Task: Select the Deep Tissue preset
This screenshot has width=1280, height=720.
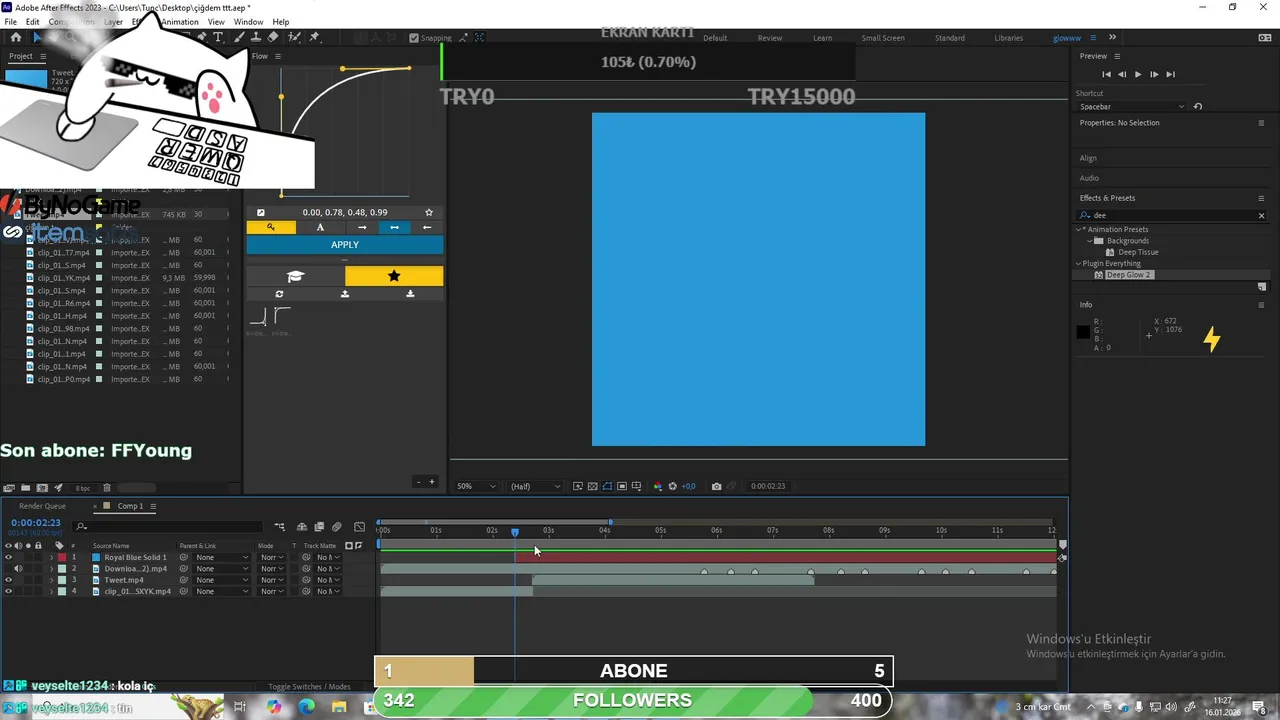Action: point(1138,252)
